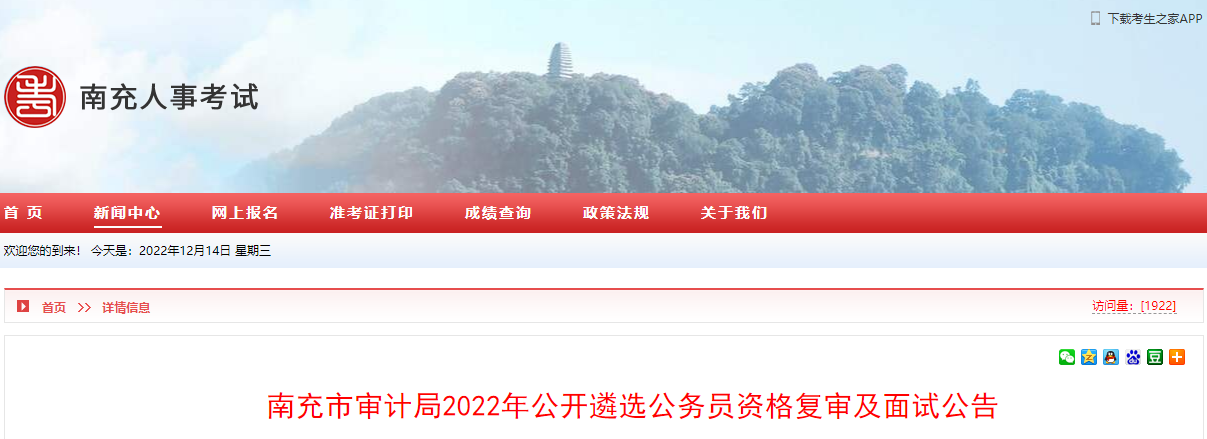Click the phone icon beside 下载考生之家APP
Viewport: 1207px width, 439px height.
click(x=1095, y=18)
